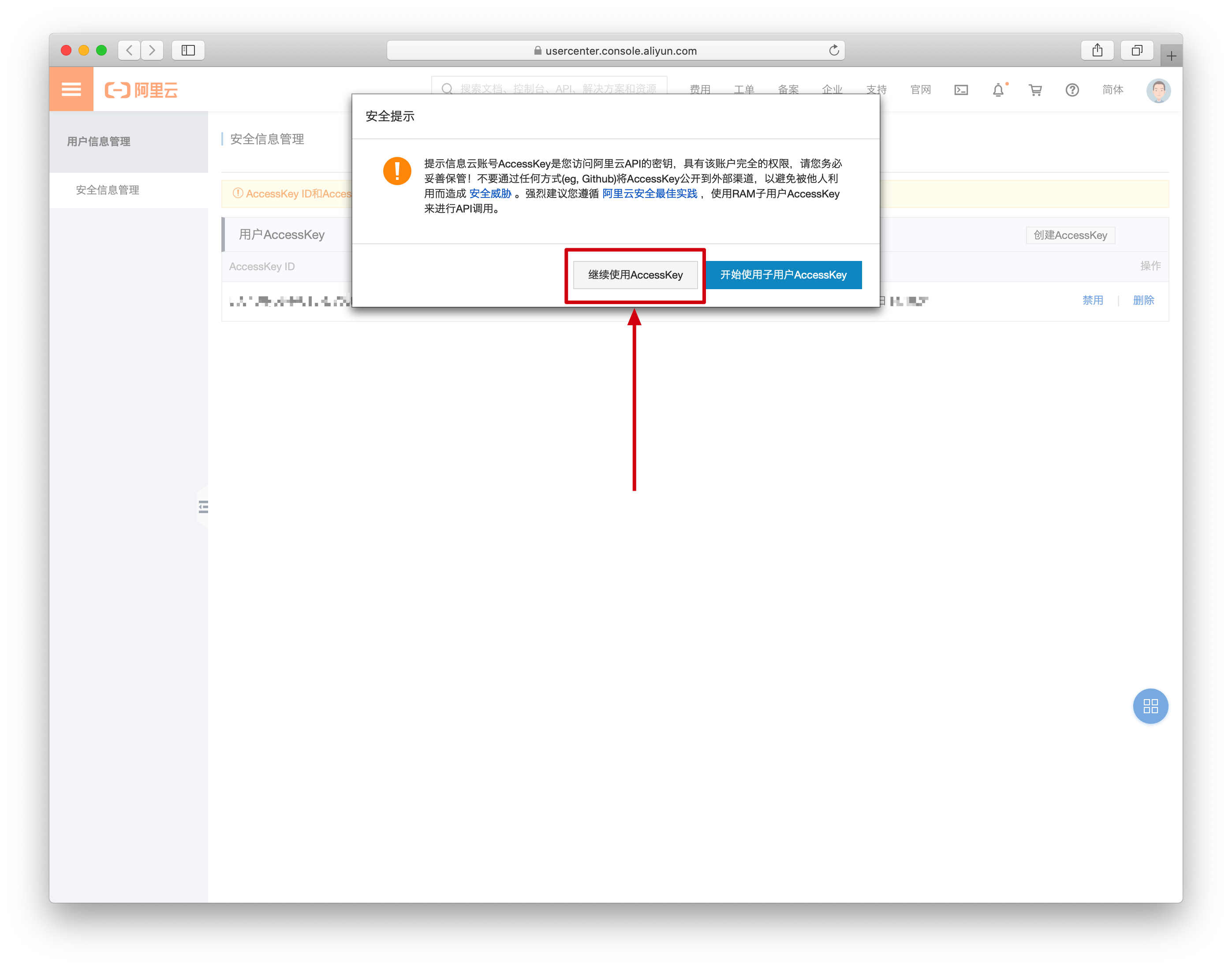The width and height of the screenshot is (1232, 968).
Task: Open the shopping cart icon
Action: pos(1035,89)
